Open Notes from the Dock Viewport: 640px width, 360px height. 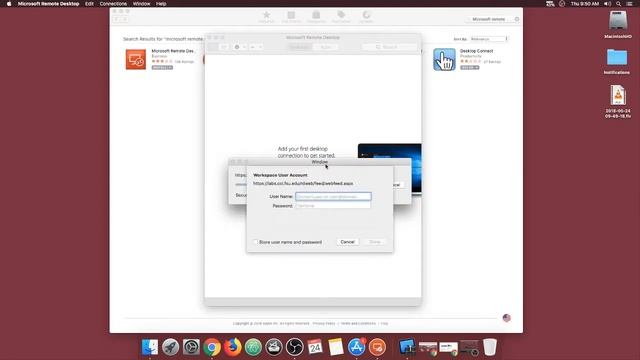(x=336, y=347)
